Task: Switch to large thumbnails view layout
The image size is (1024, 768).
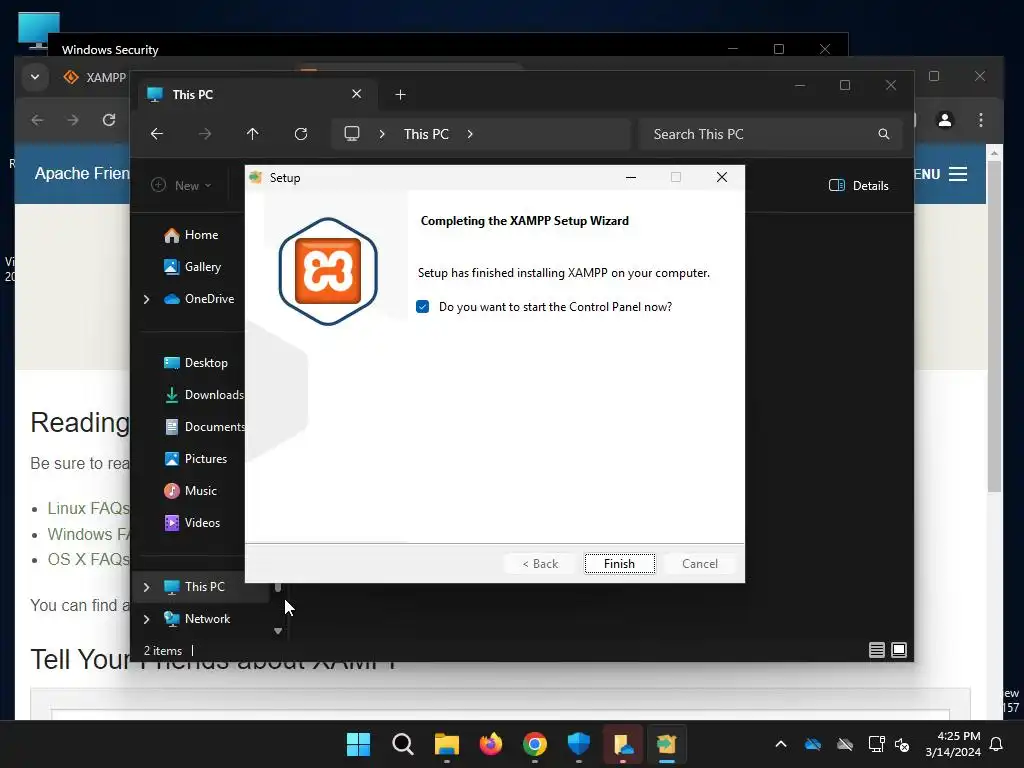Action: pyautogui.click(x=899, y=650)
